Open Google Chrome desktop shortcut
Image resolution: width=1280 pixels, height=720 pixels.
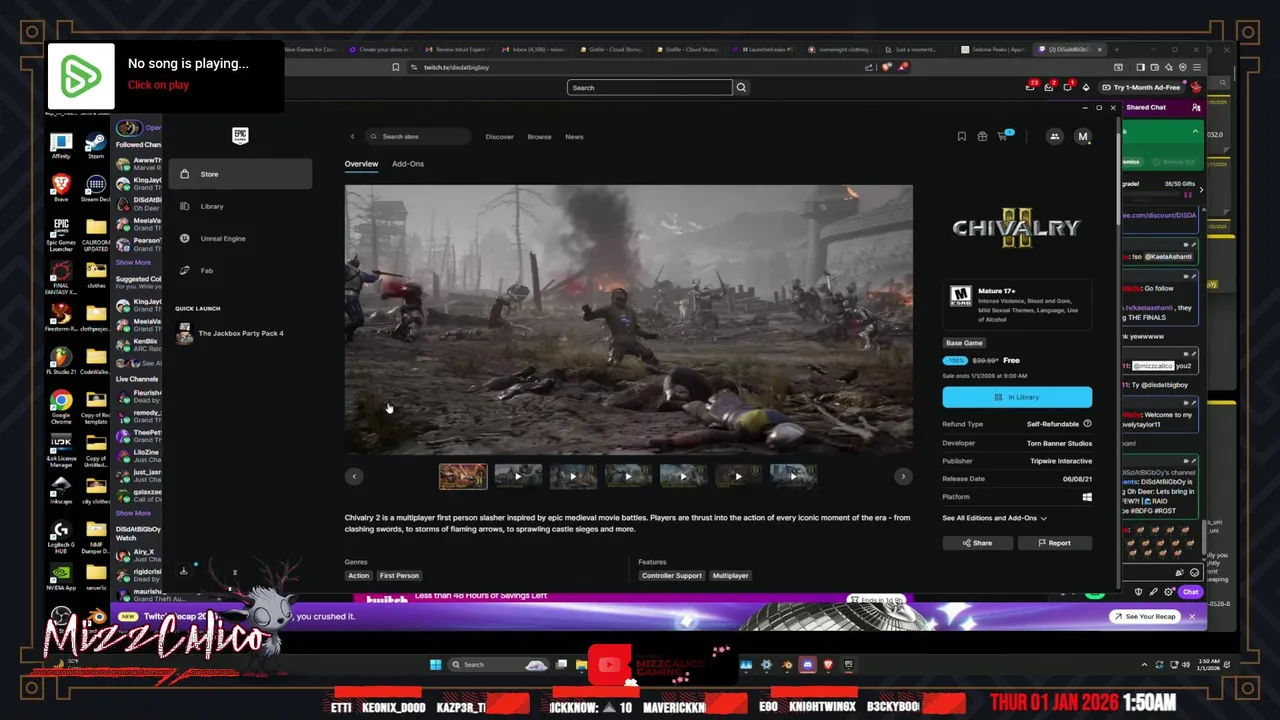[61, 404]
